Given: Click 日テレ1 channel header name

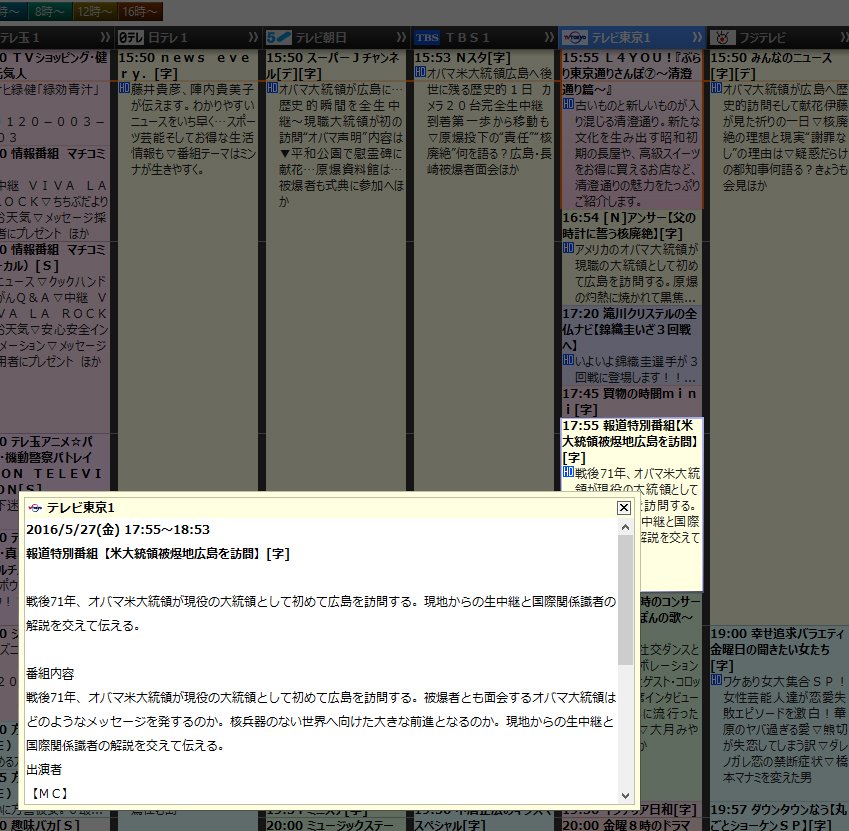Looking at the screenshot, I should (x=168, y=37).
